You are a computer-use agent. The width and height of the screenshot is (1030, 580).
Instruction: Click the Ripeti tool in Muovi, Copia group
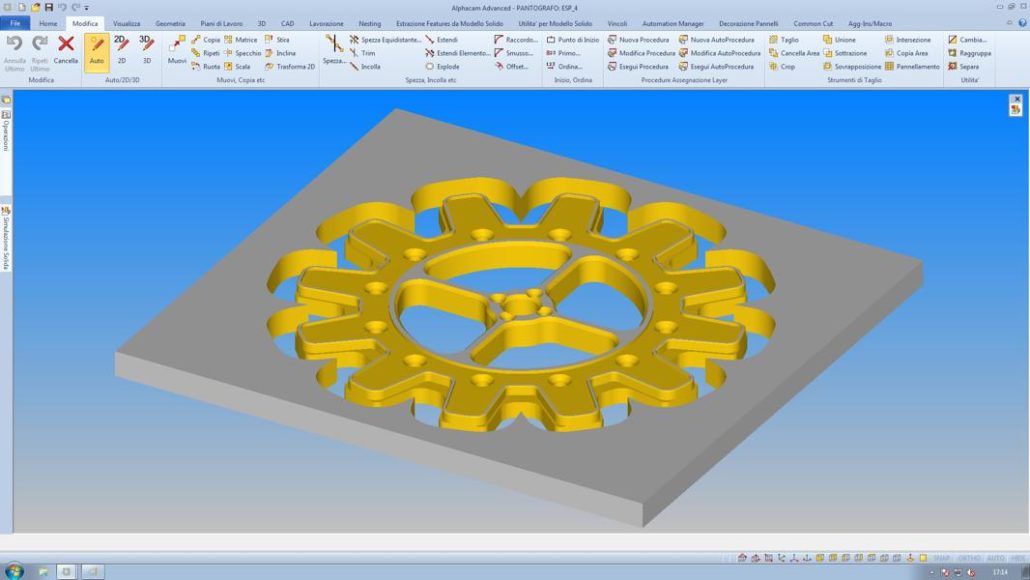click(206, 53)
